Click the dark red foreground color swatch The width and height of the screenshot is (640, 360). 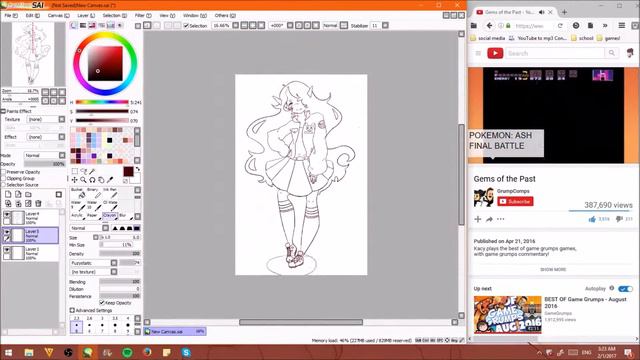tap(128, 171)
